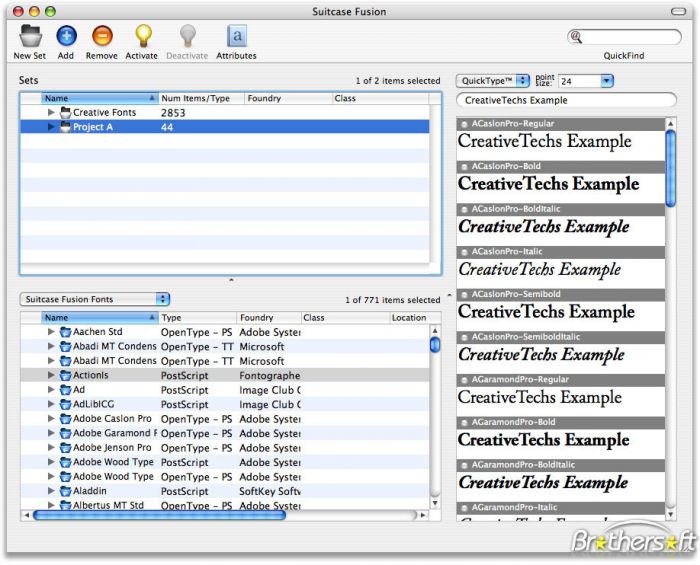Click the point size value field
The width and height of the screenshot is (700, 565).
pos(579,81)
